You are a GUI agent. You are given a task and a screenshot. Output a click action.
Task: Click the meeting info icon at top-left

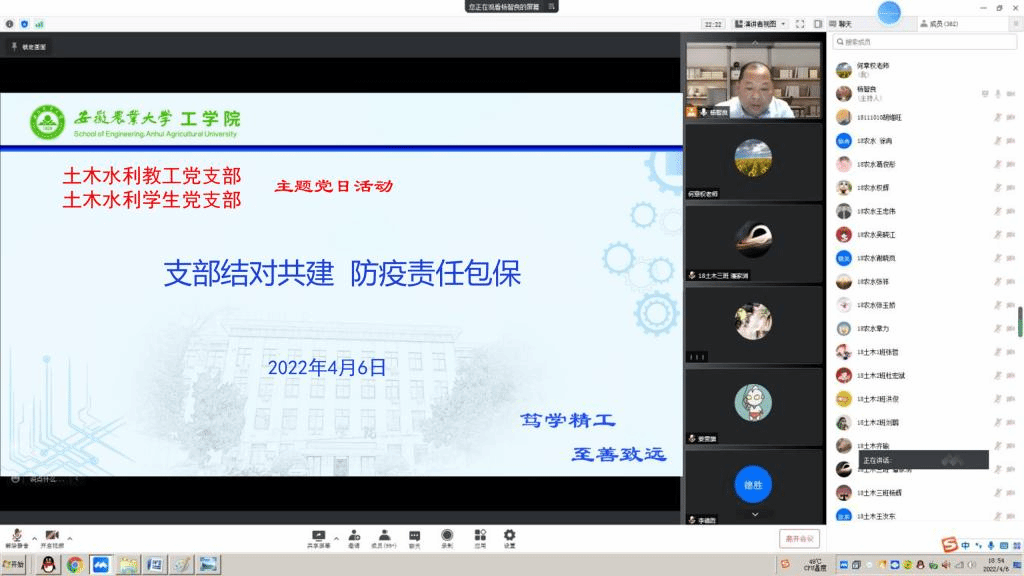[x=10, y=23]
